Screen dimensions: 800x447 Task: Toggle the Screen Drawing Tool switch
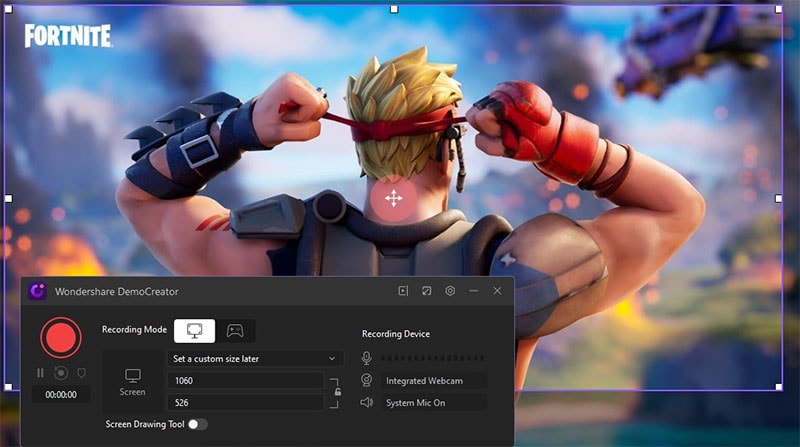pyautogui.click(x=197, y=424)
